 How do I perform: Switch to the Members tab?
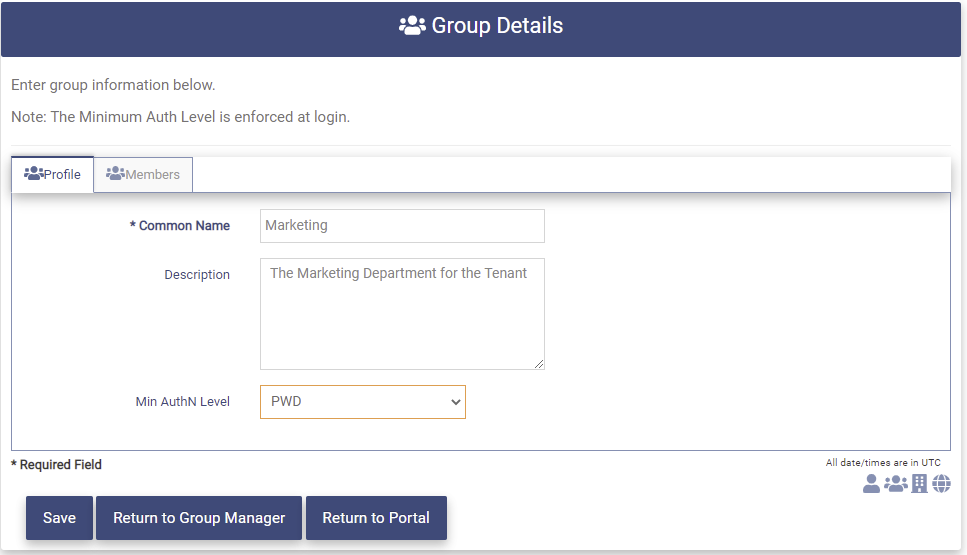coord(143,175)
